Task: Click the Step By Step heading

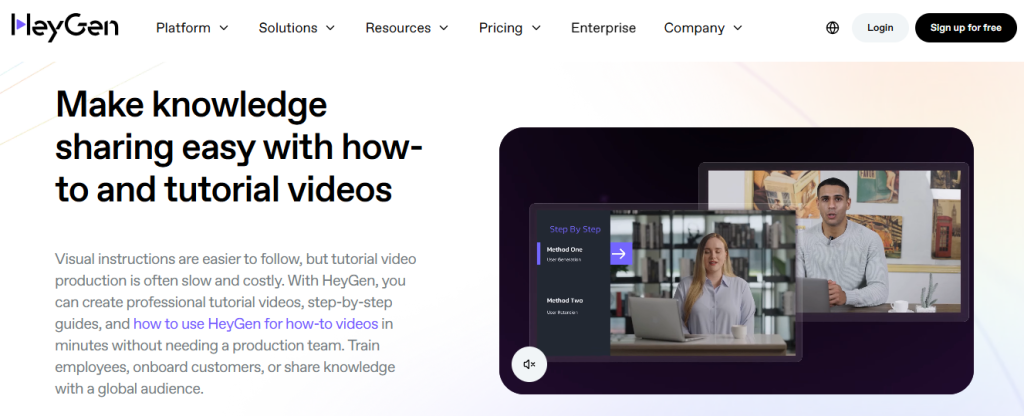Action: click(575, 229)
